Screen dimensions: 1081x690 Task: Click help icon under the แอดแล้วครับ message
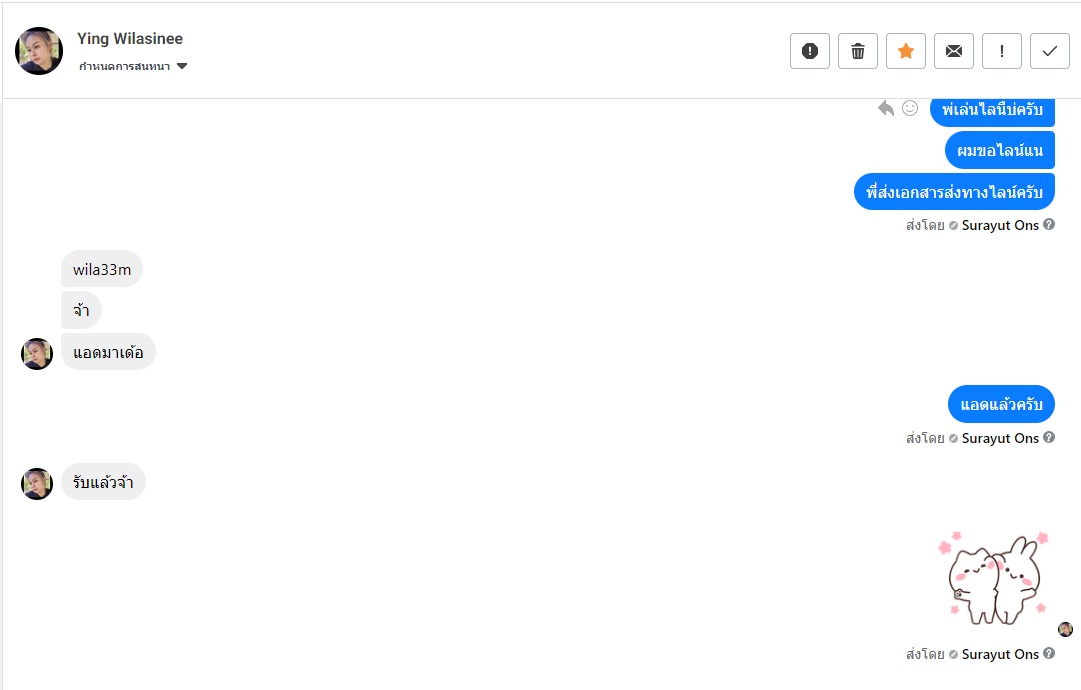(1049, 438)
